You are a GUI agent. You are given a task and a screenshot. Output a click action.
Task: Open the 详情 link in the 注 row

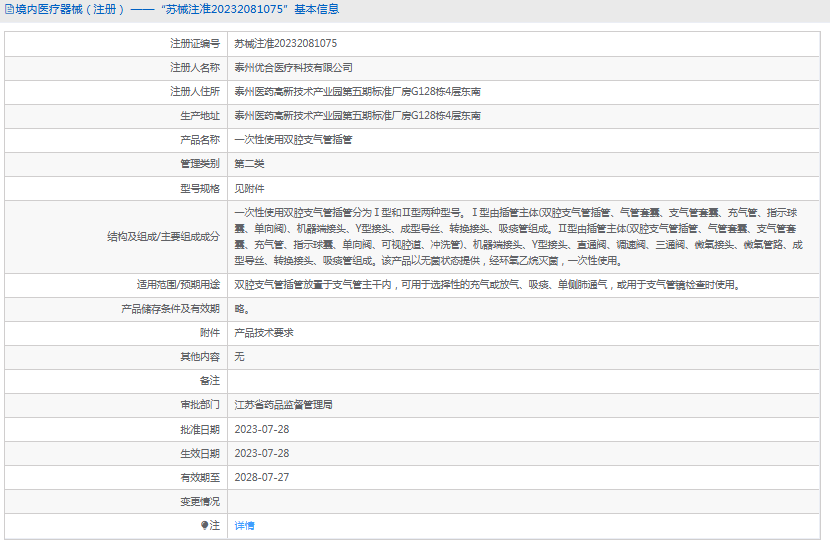[x=244, y=525]
